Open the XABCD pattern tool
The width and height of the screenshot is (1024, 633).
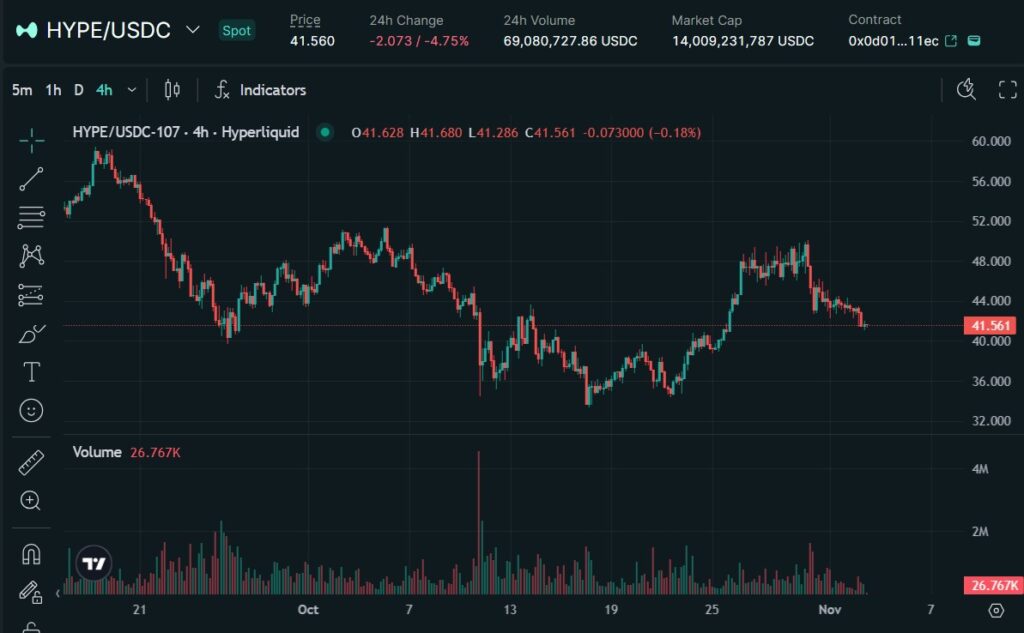click(x=31, y=256)
